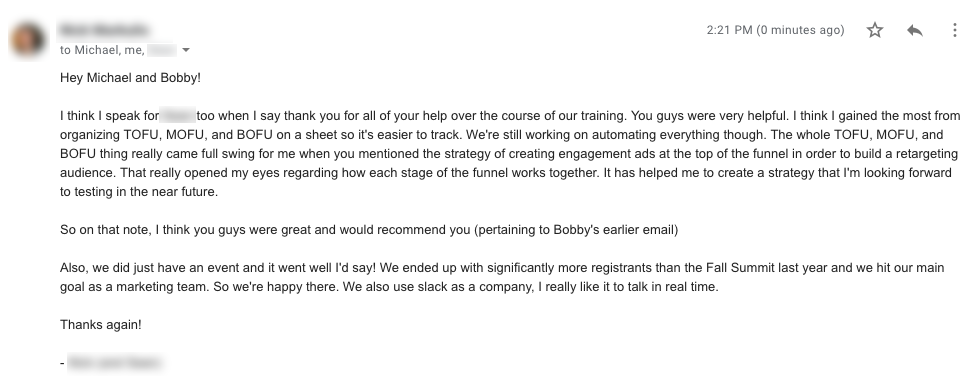This screenshot has height=384, width=977.
Task: Open the sender's blurred profile avatar
Action: pyautogui.click(x=27, y=39)
